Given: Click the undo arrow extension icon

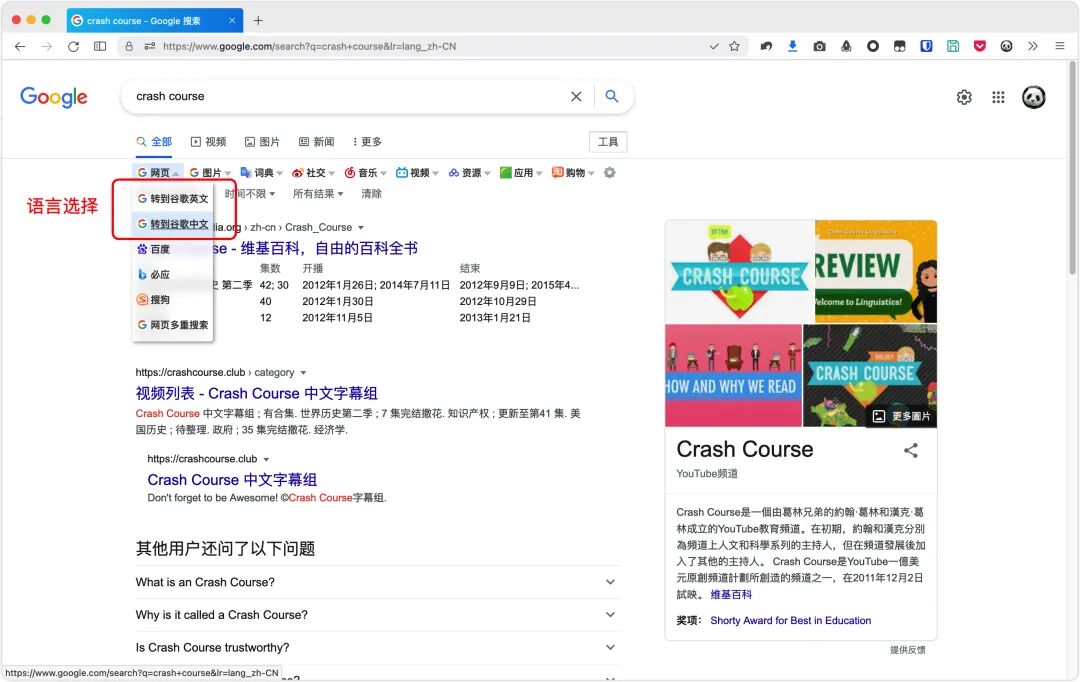Looking at the screenshot, I should 766,46.
